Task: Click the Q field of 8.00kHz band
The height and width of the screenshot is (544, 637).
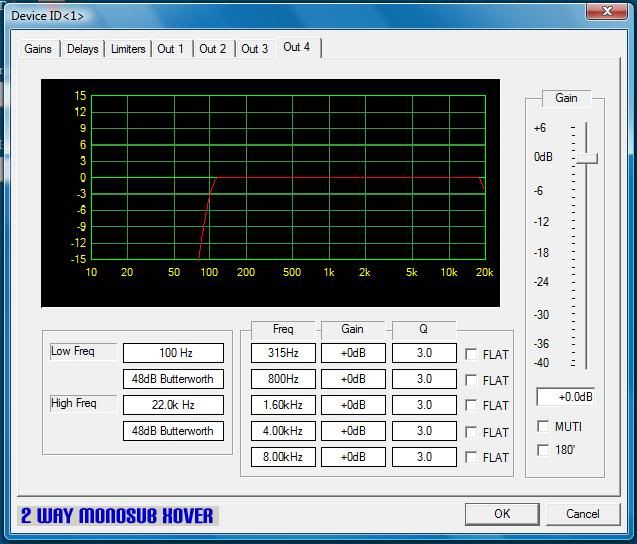Action: click(424, 457)
